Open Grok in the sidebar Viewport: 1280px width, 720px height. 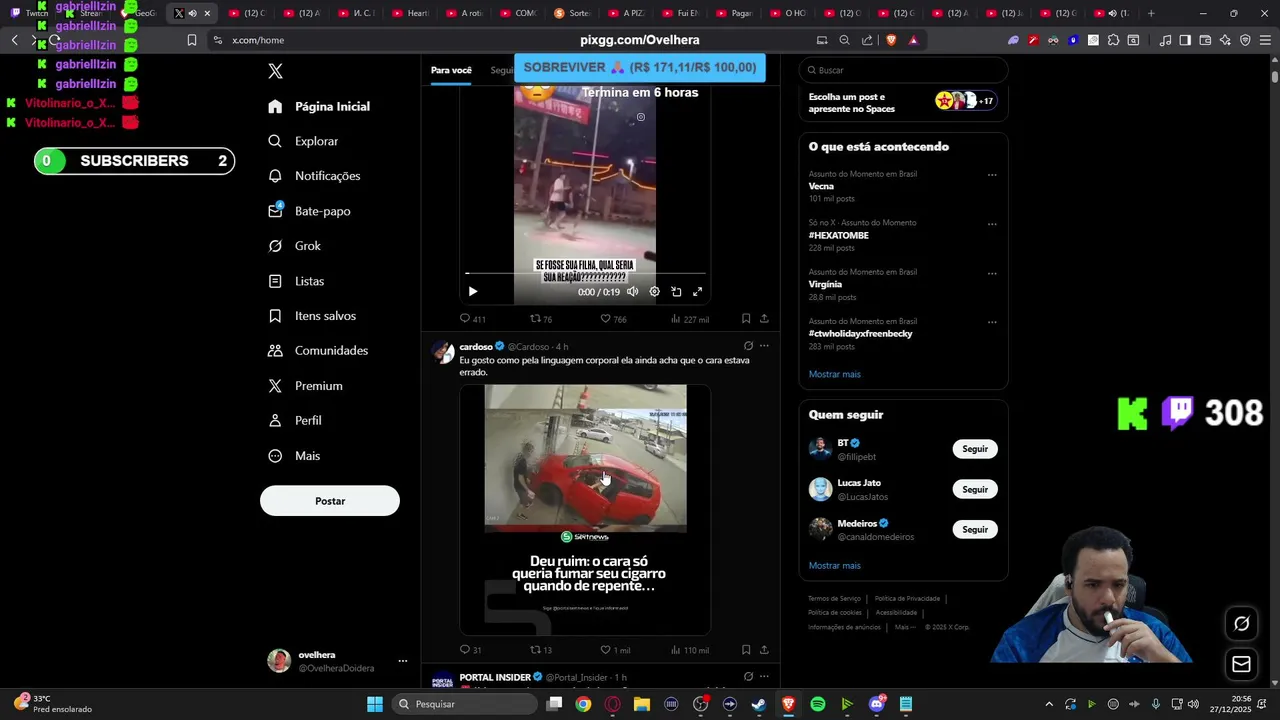(x=294, y=246)
